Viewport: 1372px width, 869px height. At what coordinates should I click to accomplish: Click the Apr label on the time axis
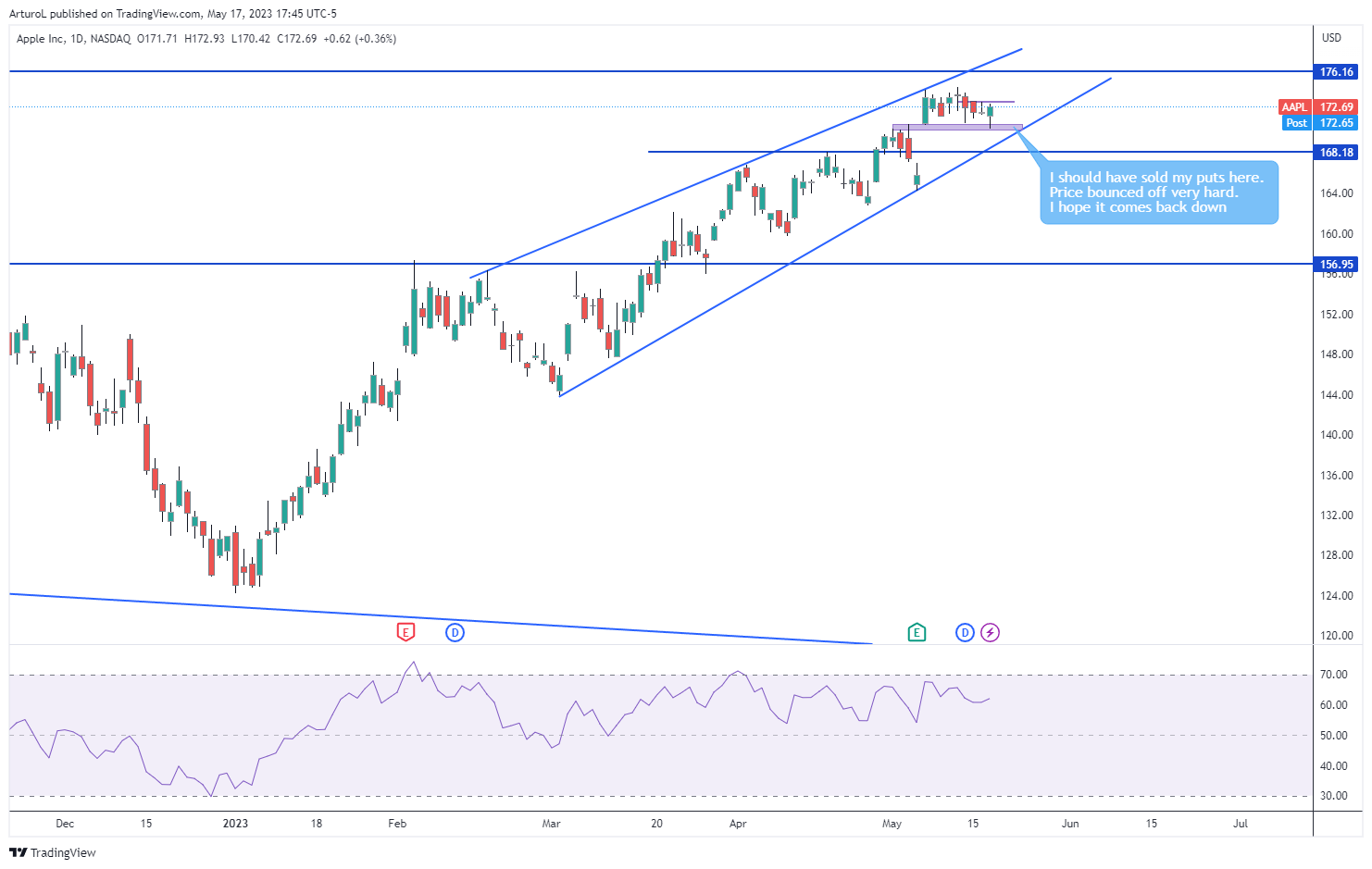click(x=738, y=823)
